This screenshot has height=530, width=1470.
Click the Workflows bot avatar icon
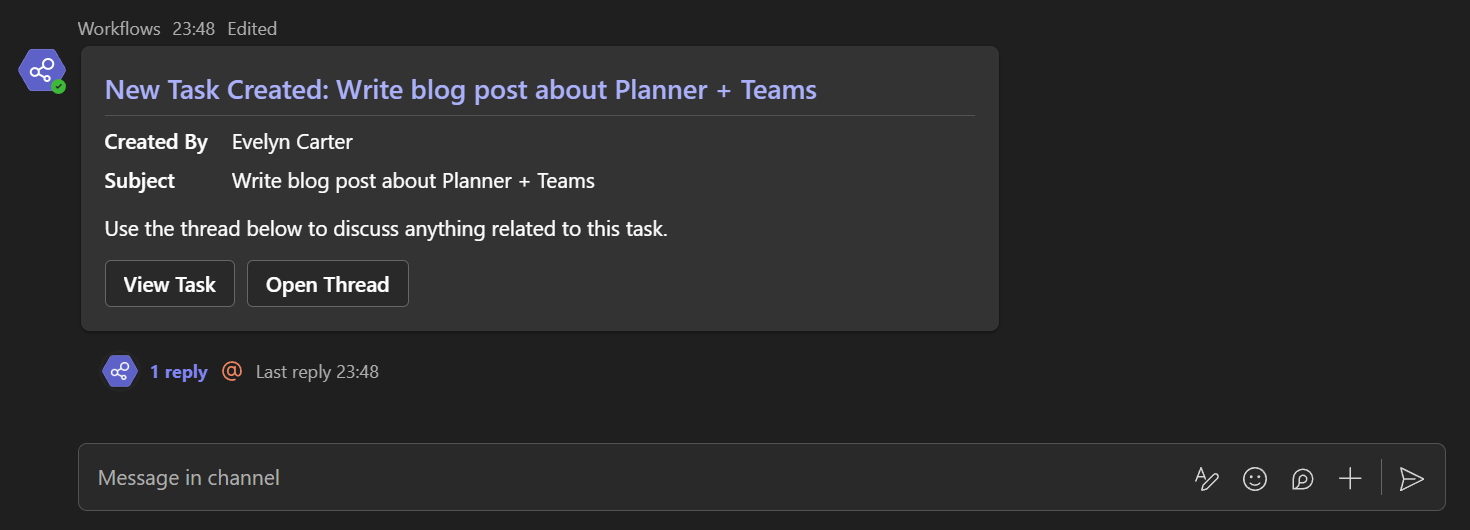point(42,71)
